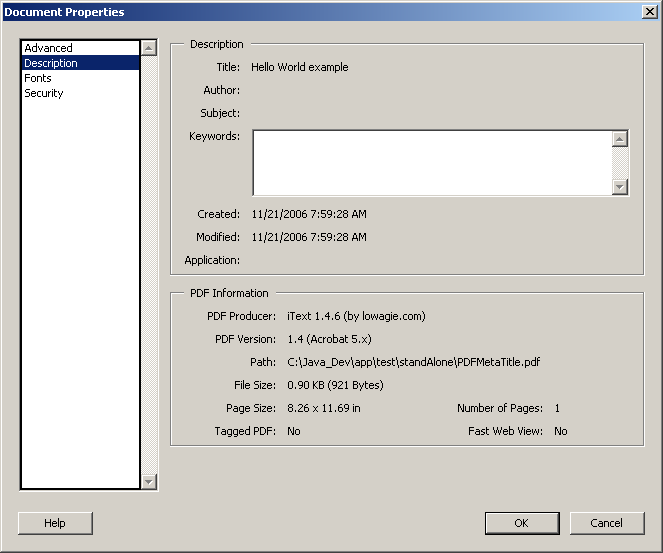Viewport: 663px width, 553px height.
Task: Click the Help button
Action: pyautogui.click(x=55, y=523)
